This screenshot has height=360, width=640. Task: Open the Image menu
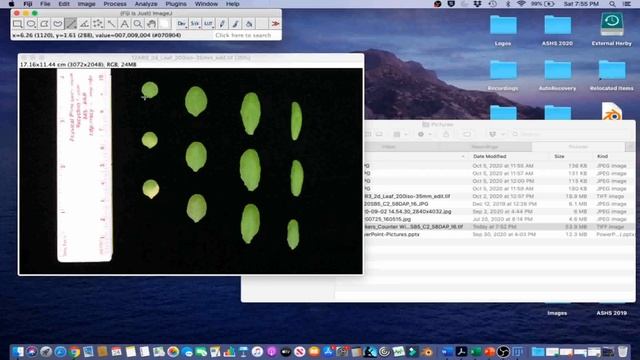[x=87, y=4]
